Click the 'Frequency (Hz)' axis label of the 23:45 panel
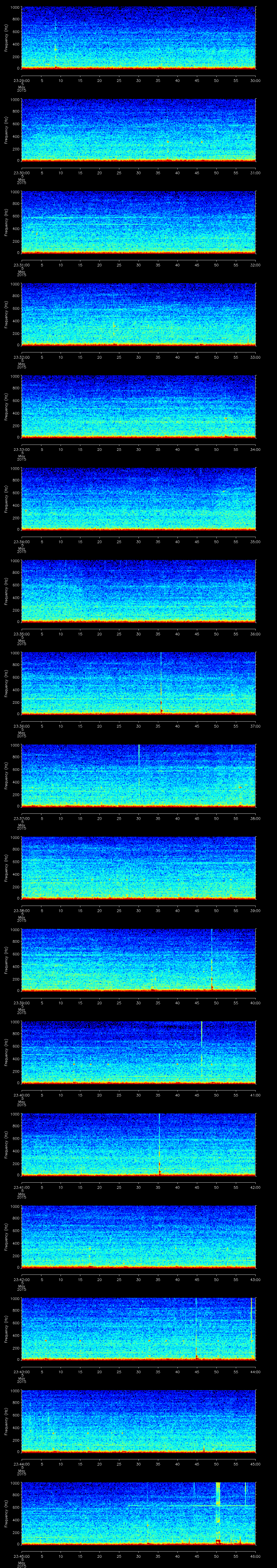The width and height of the screenshot is (277, 1568). tap(6, 1513)
